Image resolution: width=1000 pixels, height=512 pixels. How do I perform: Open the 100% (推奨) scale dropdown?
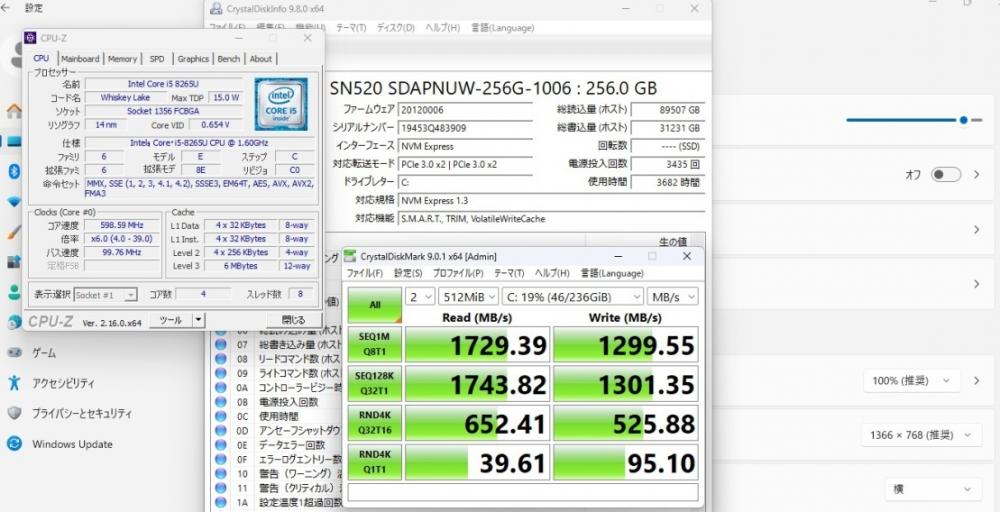(x=911, y=381)
